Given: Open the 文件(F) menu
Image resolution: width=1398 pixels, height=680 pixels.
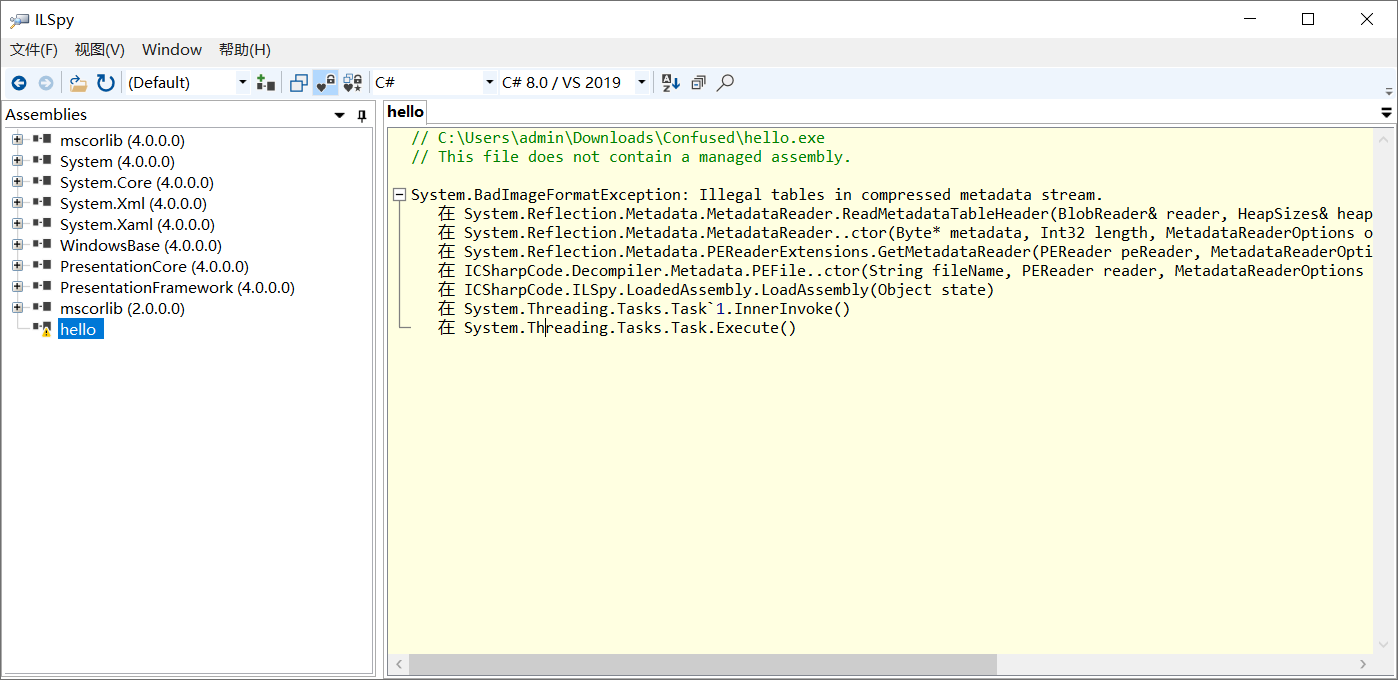Looking at the screenshot, I should click(34, 50).
